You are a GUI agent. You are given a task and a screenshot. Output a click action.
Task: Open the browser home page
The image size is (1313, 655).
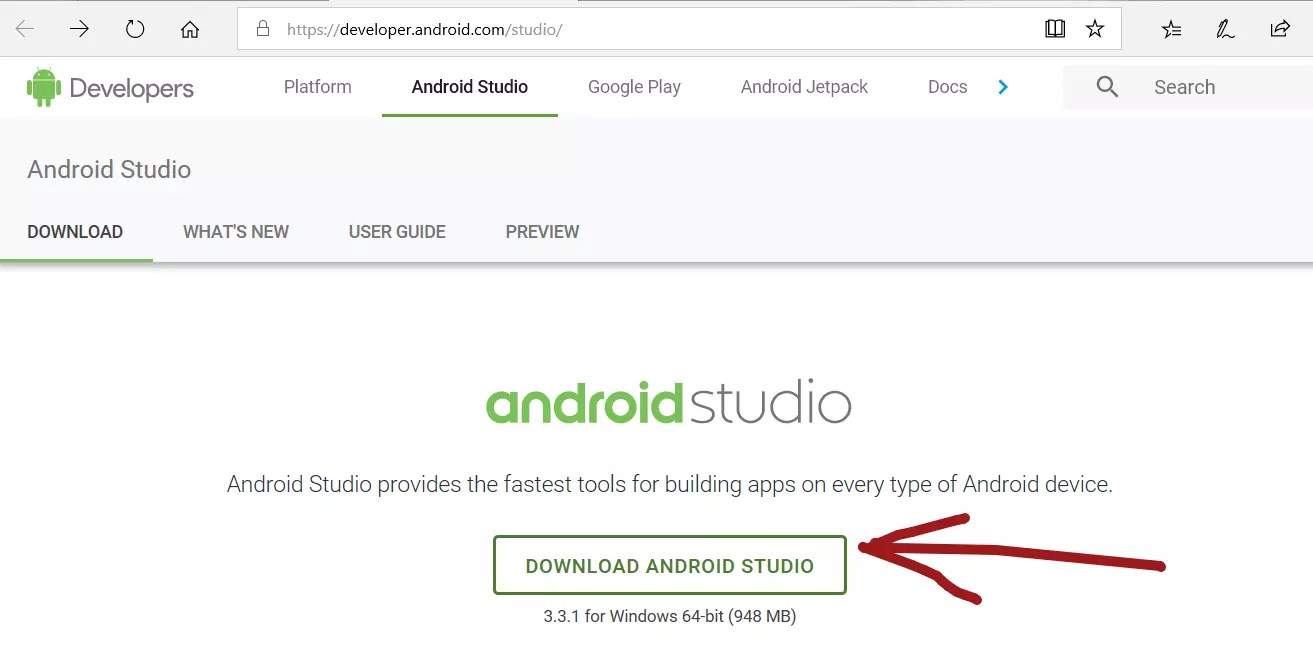tap(189, 28)
